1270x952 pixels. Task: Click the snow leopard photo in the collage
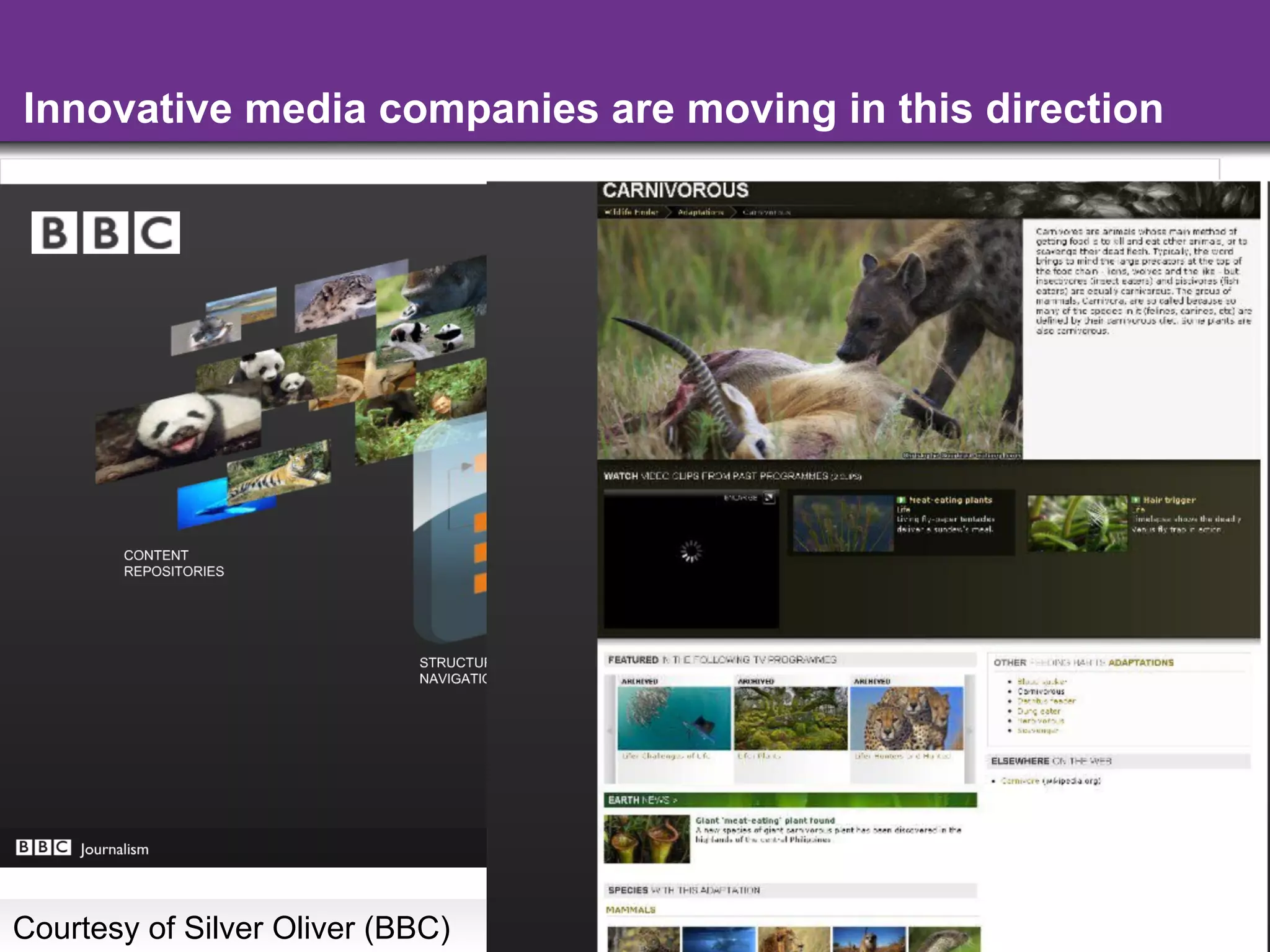(x=338, y=297)
